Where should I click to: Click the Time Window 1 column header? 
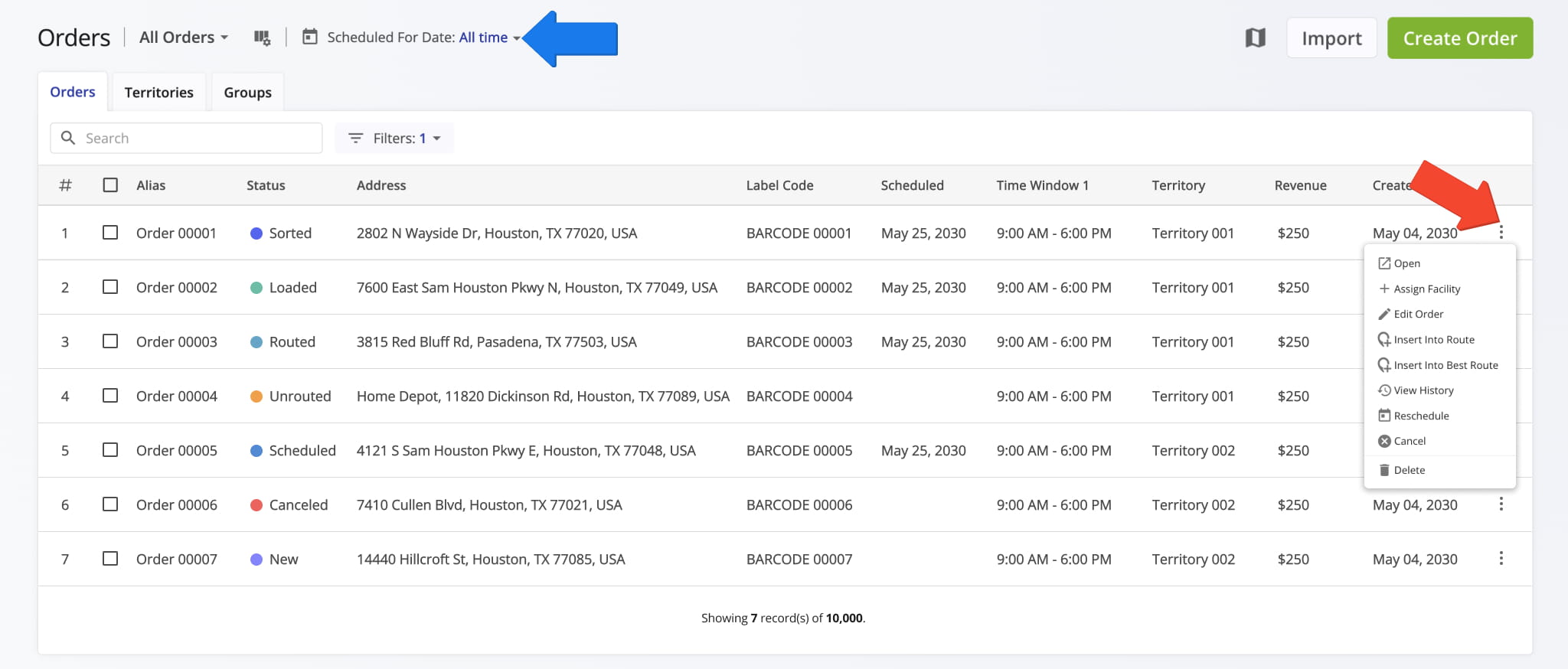(1042, 185)
